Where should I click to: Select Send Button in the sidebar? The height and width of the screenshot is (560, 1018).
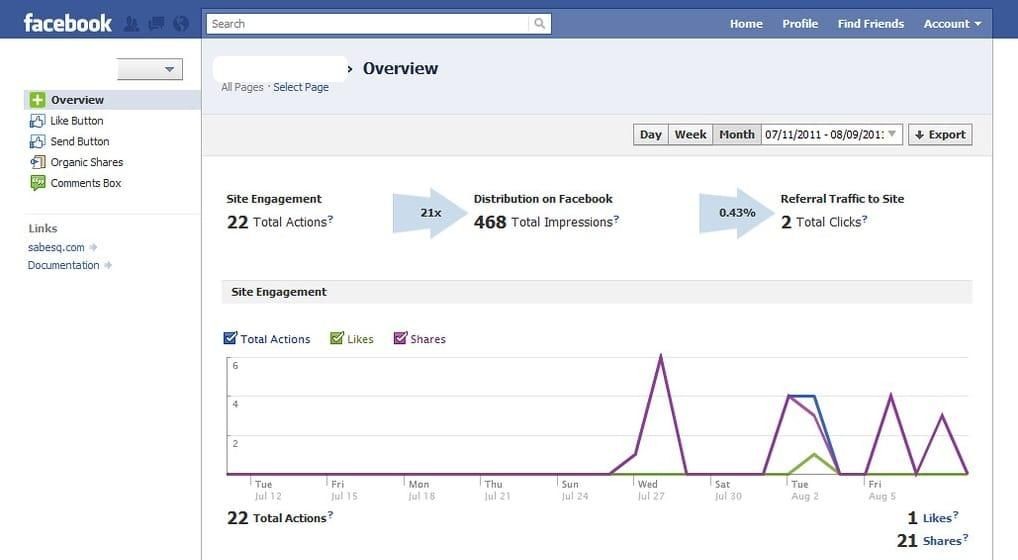[80, 141]
